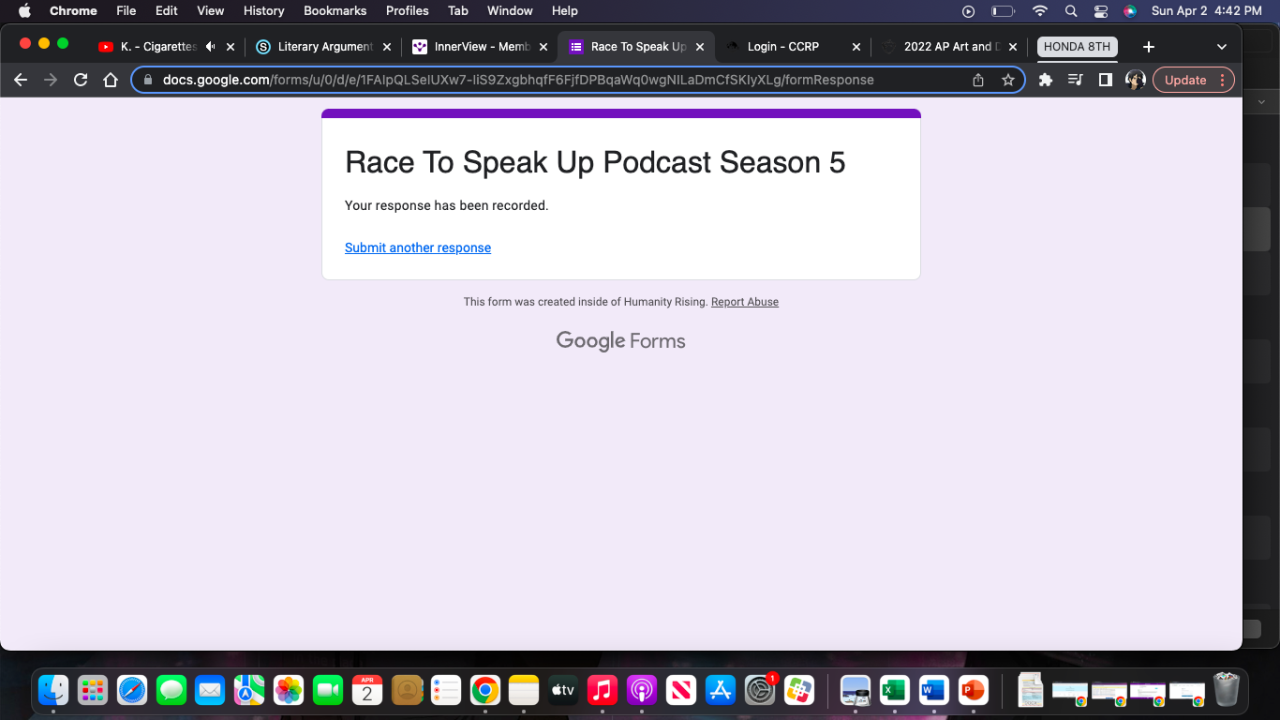The image size is (1280, 720).
Task: Show the battery status in menu bar
Action: coord(1003,11)
